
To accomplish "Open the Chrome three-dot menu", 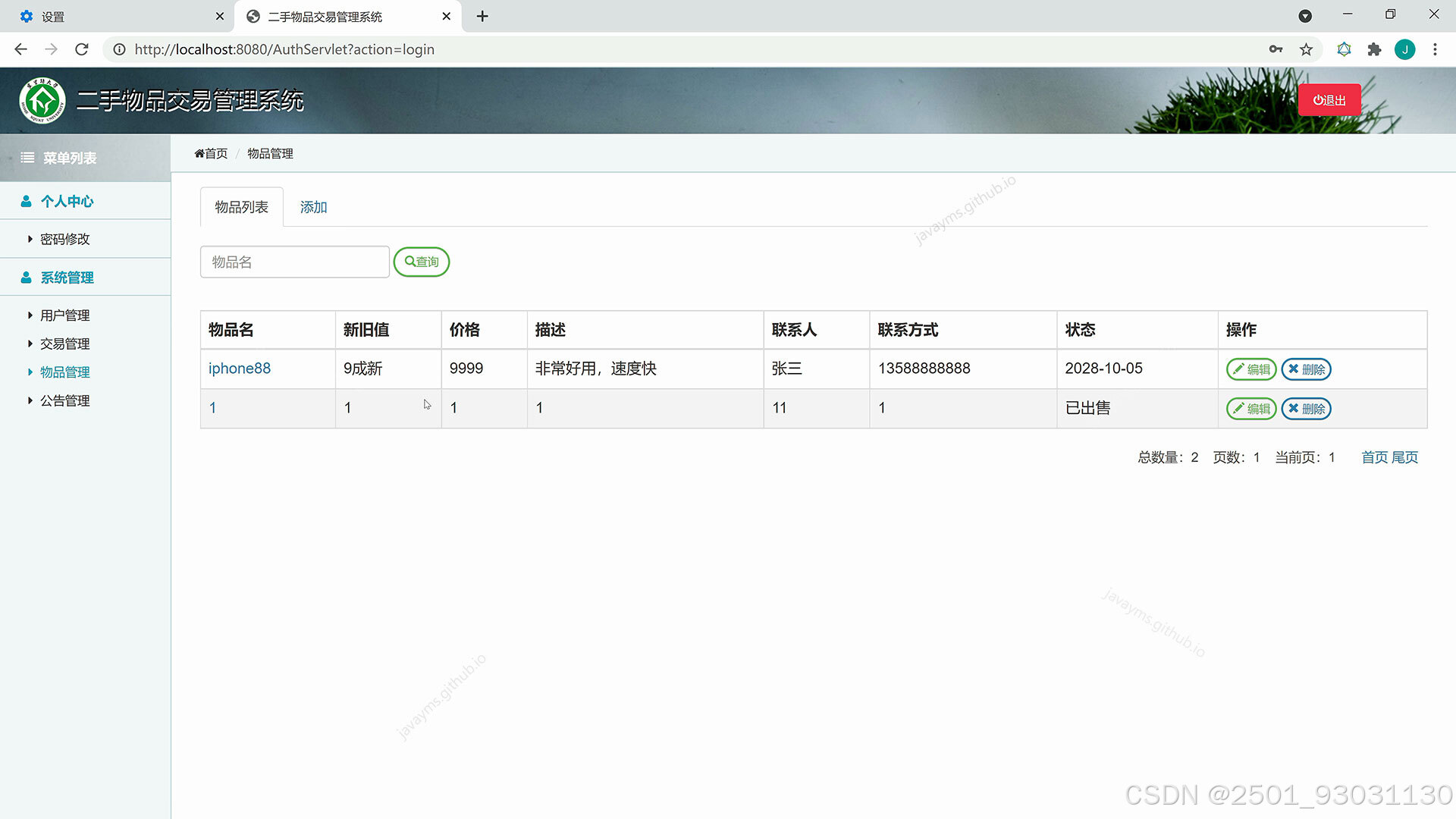I will pyautogui.click(x=1435, y=49).
